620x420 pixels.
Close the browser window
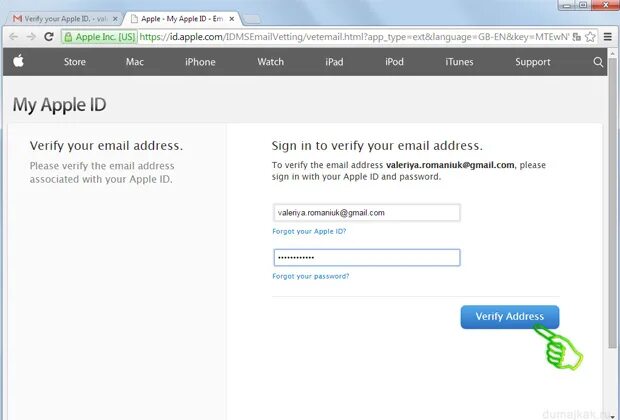tap(605, 5)
